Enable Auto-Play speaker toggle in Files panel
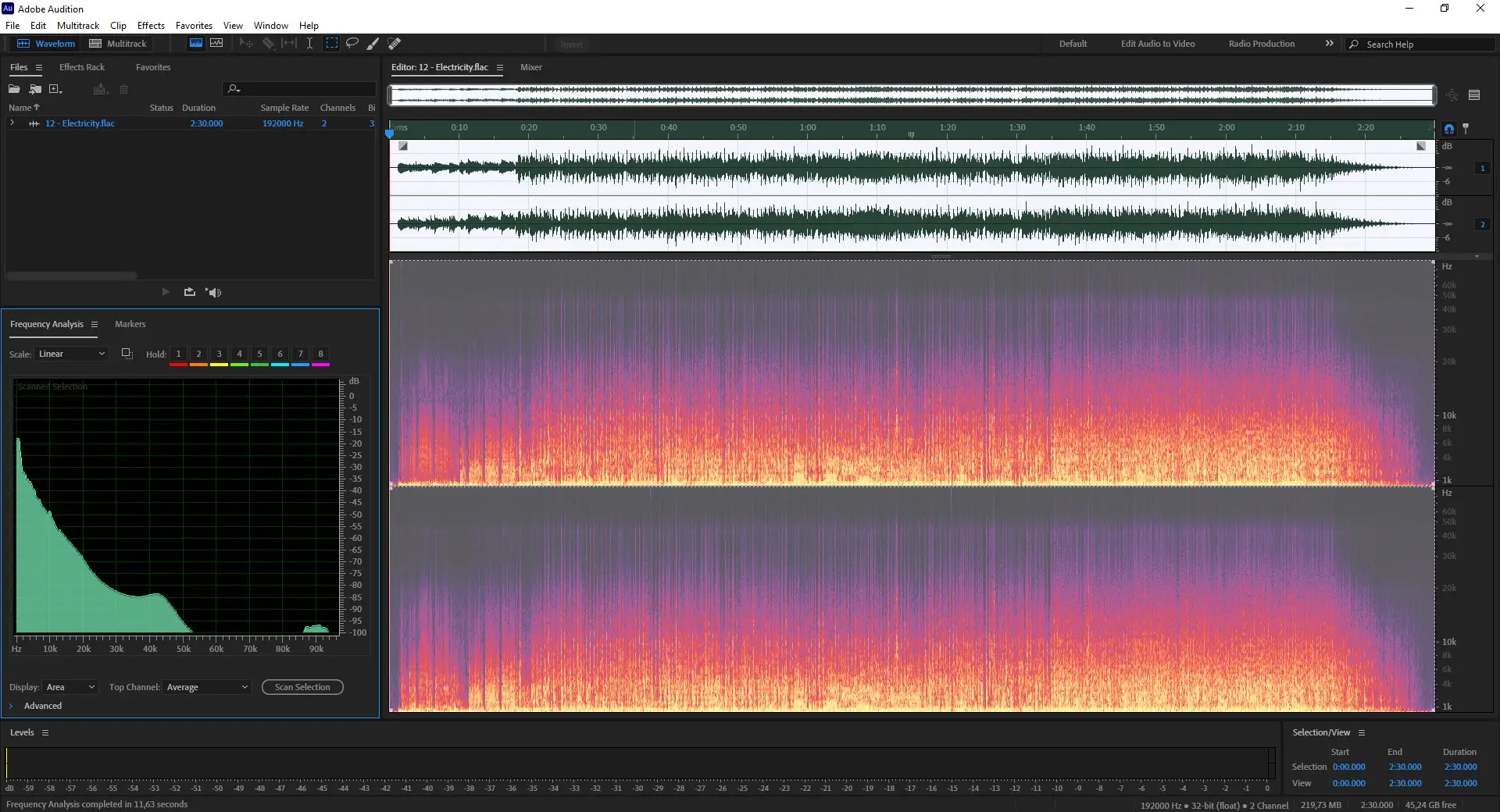This screenshot has width=1500, height=812. 213,292
